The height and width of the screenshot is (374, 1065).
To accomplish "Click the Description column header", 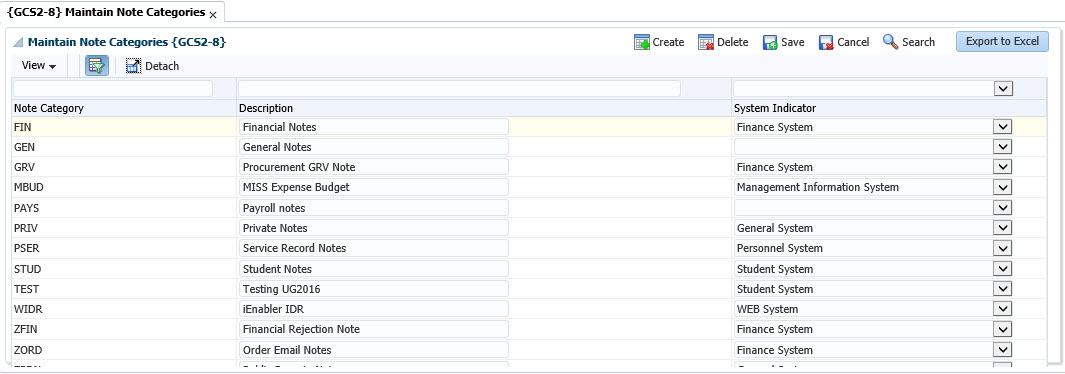I will [x=266, y=108].
